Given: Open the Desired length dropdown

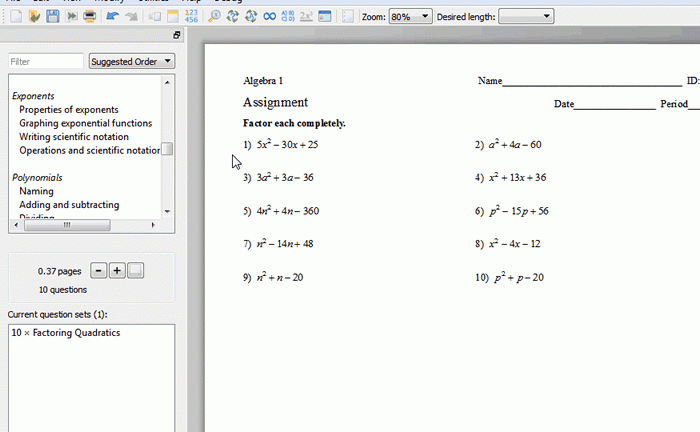Looking at the screenshot, I should click(526, 17).
